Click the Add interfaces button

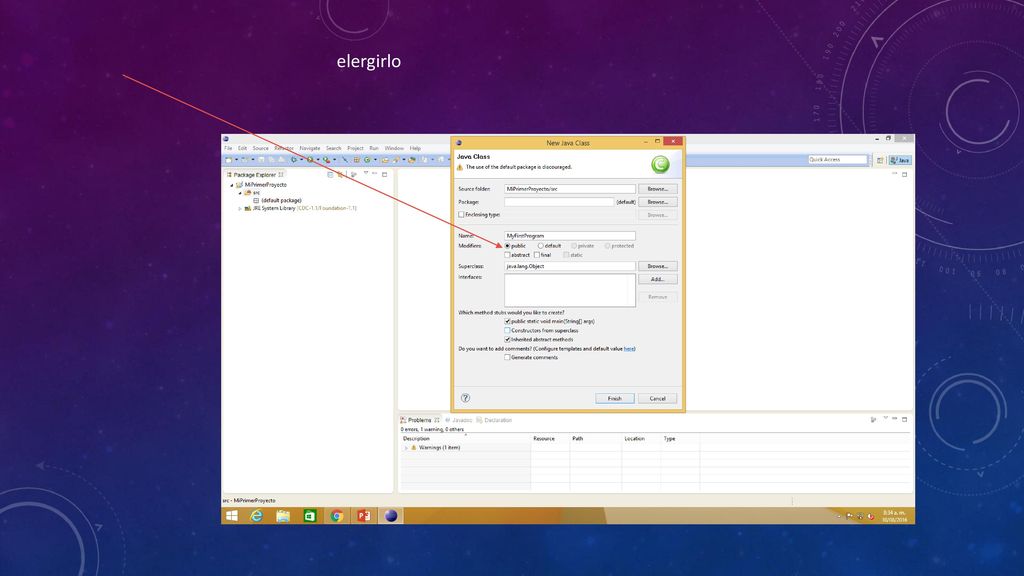658,279
